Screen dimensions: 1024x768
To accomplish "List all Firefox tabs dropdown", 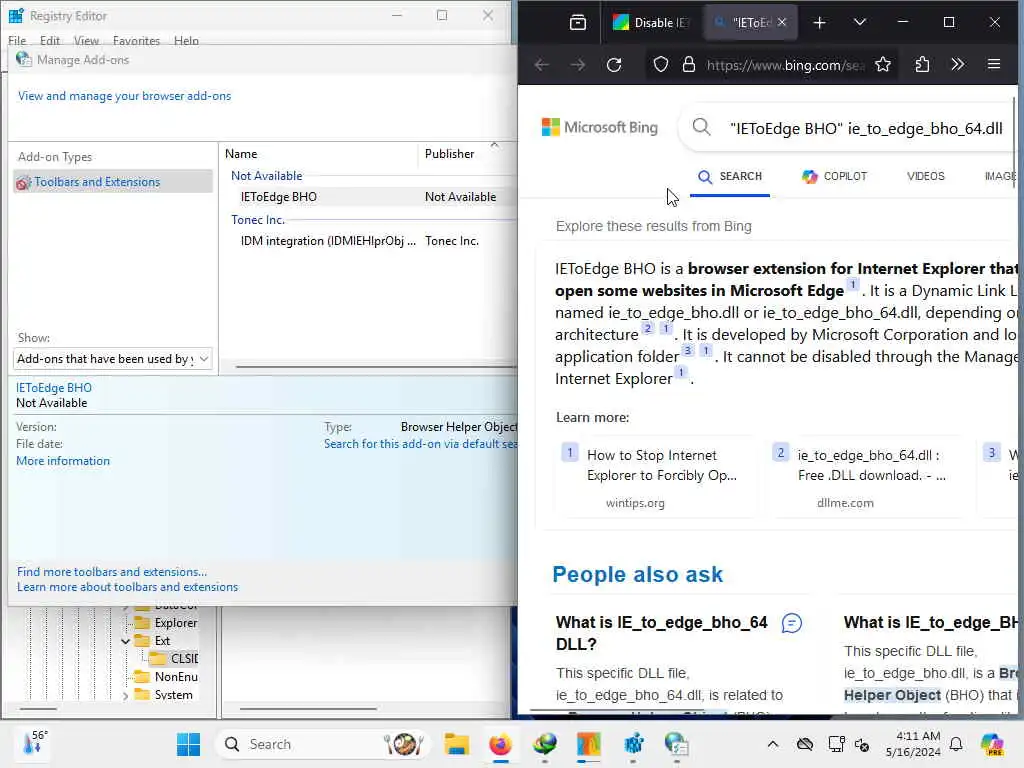I will coord(860,22).
